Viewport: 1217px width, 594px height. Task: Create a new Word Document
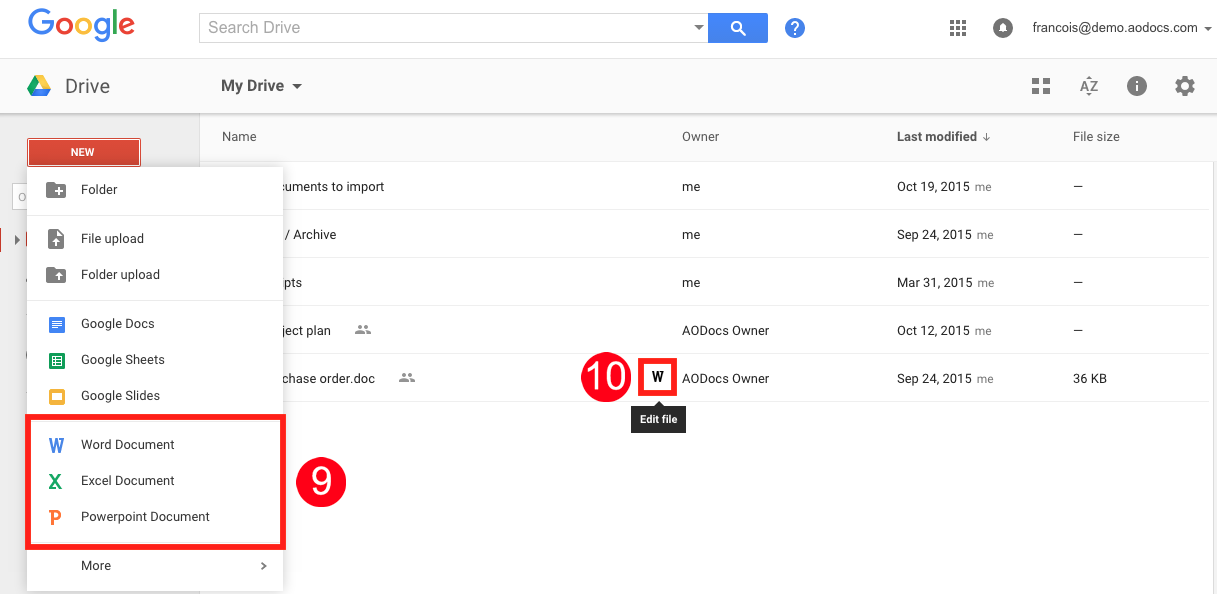click(155, 445)
